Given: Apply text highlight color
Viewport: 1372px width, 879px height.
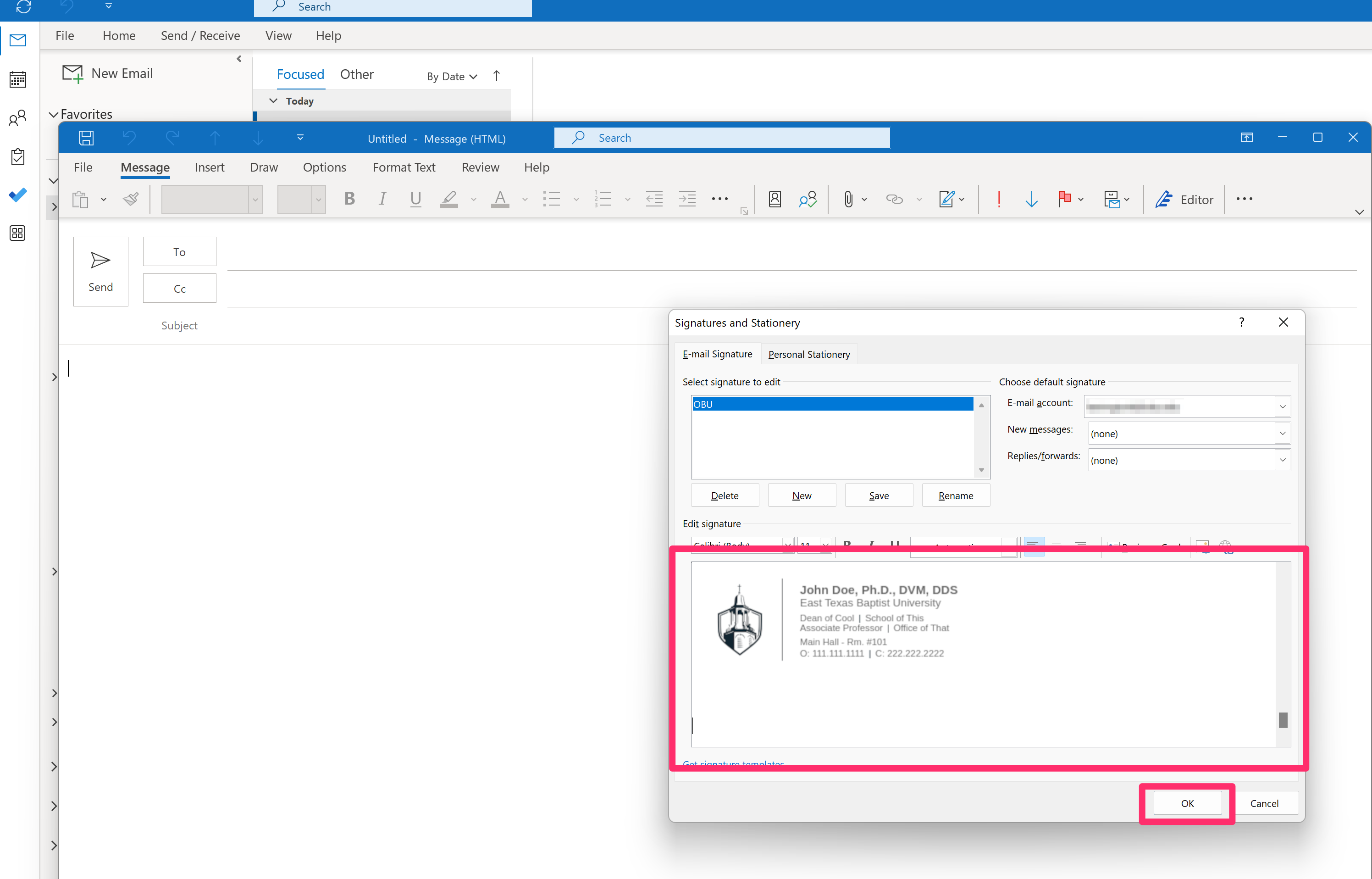Looking at the screenshot, I should point(449,199).
